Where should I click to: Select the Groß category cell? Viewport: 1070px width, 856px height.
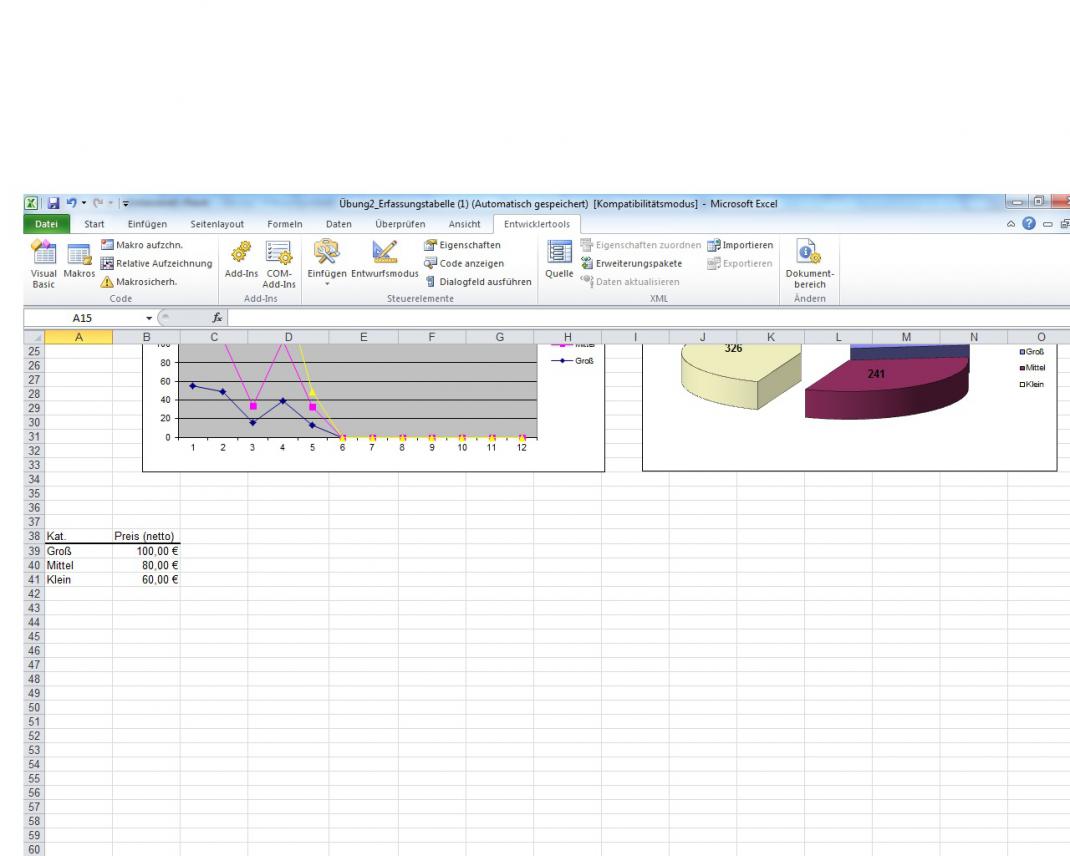coord(78,551)
